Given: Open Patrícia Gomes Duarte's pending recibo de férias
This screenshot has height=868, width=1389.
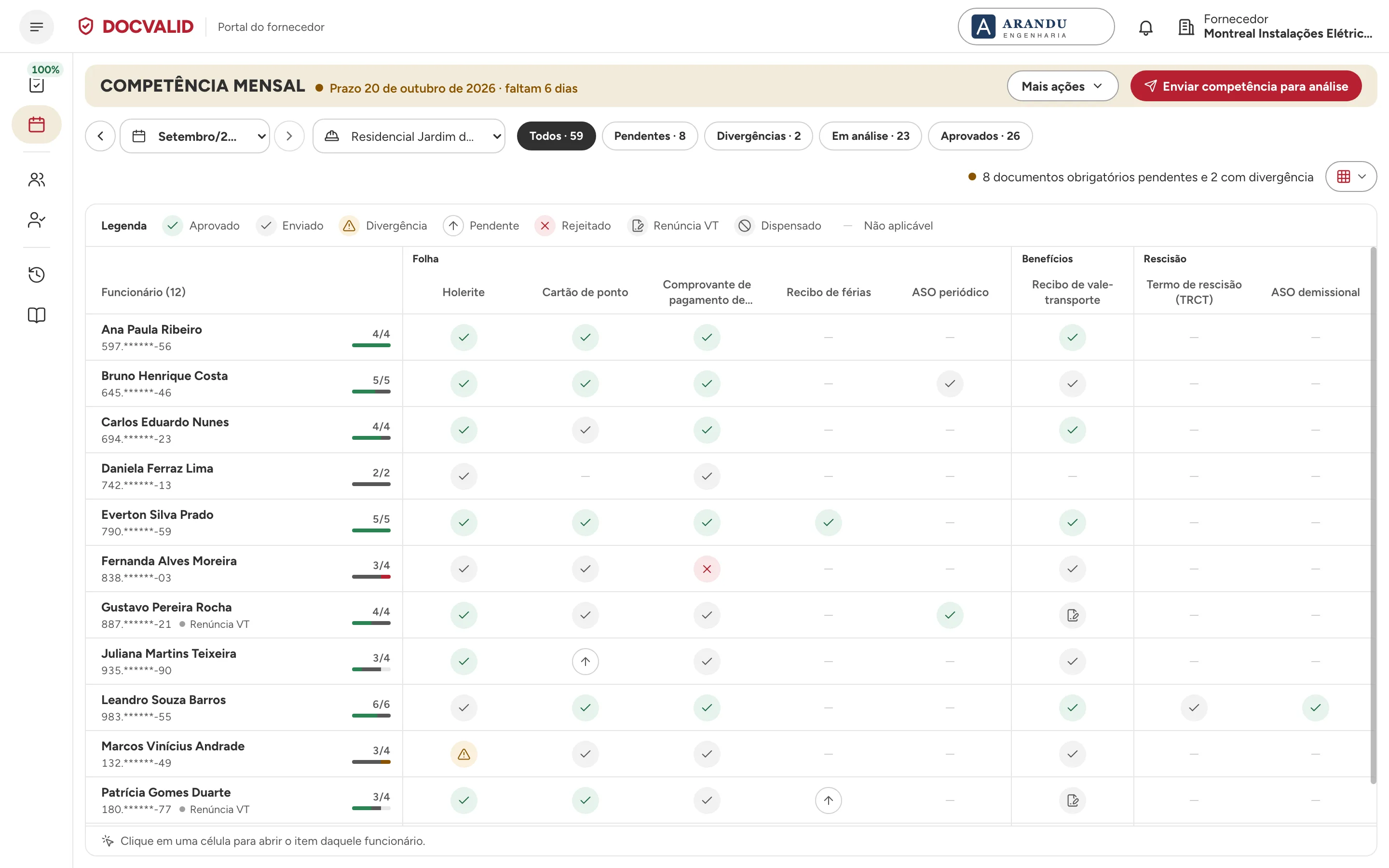Looking at the screenshot, I should [828, 800].
